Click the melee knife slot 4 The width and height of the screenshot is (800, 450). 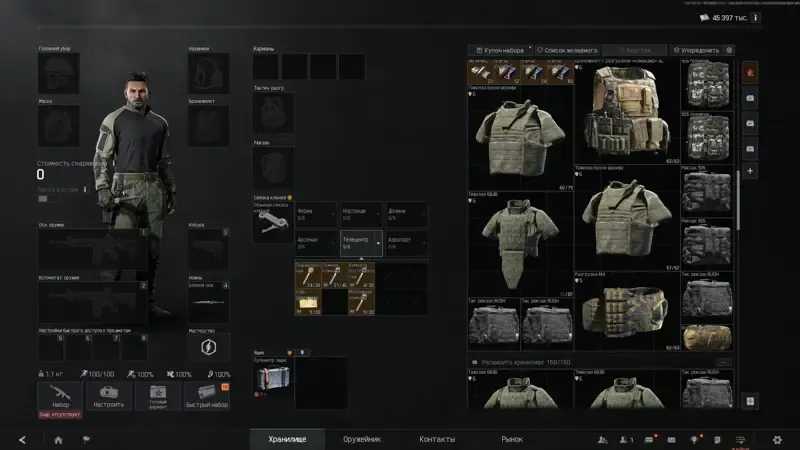tap(209, 303)
